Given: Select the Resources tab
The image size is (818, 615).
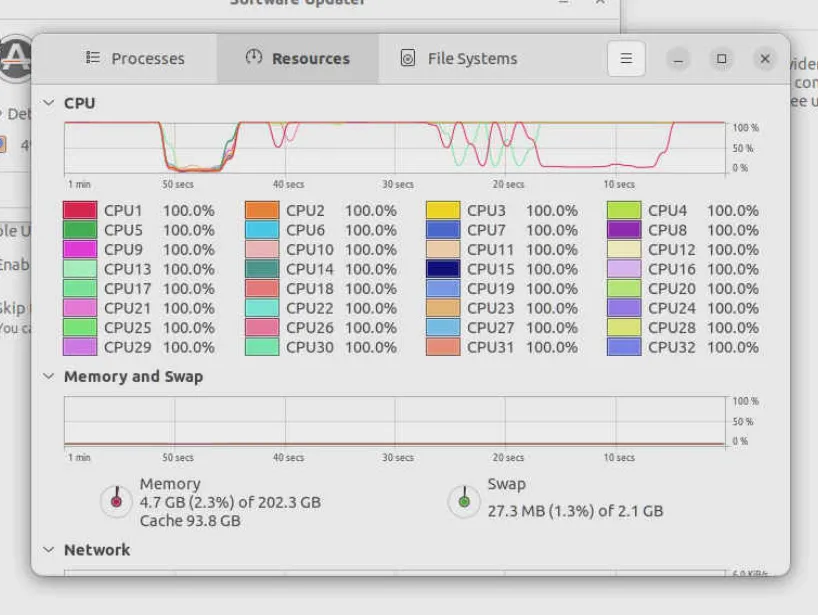Looking at the screenshot, I should click(298, 59).
